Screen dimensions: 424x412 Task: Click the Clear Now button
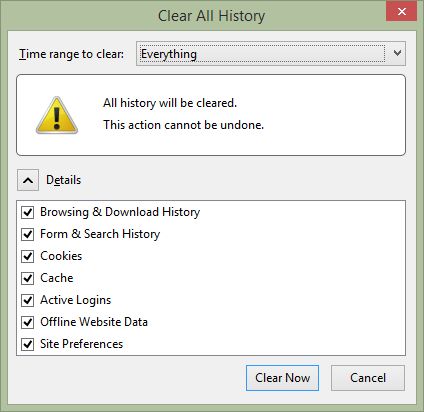282,378
